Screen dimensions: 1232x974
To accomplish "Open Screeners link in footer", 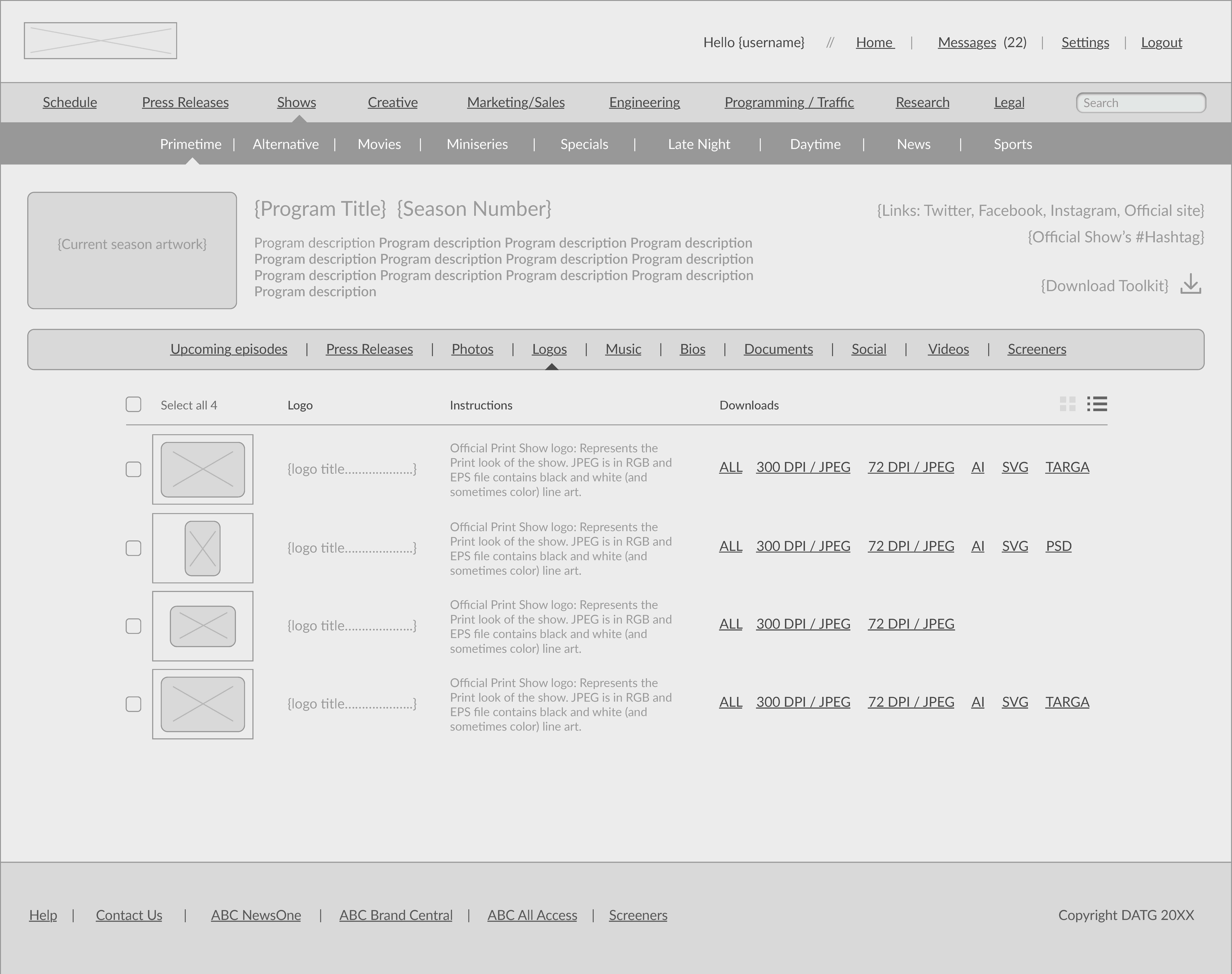I will 638,915.
